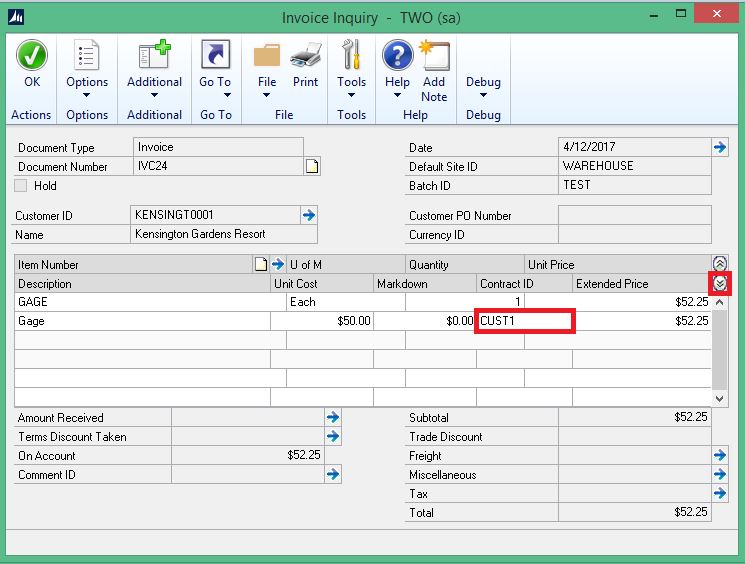Click the Additional button label
745x564 pixels.
tap(154, 82)
